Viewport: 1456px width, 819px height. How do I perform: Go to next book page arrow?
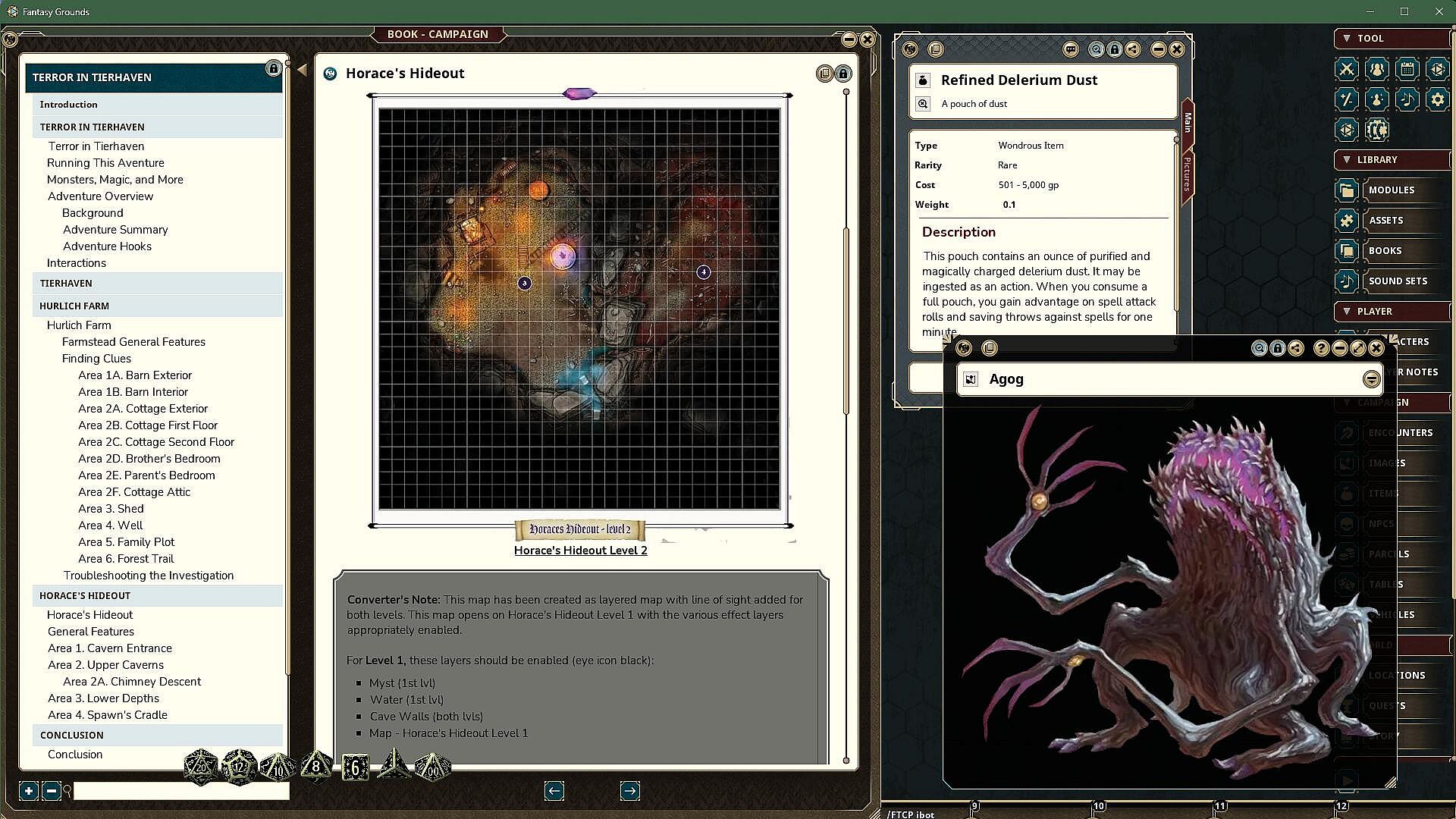pyautogui.click(x=629, y=791)
